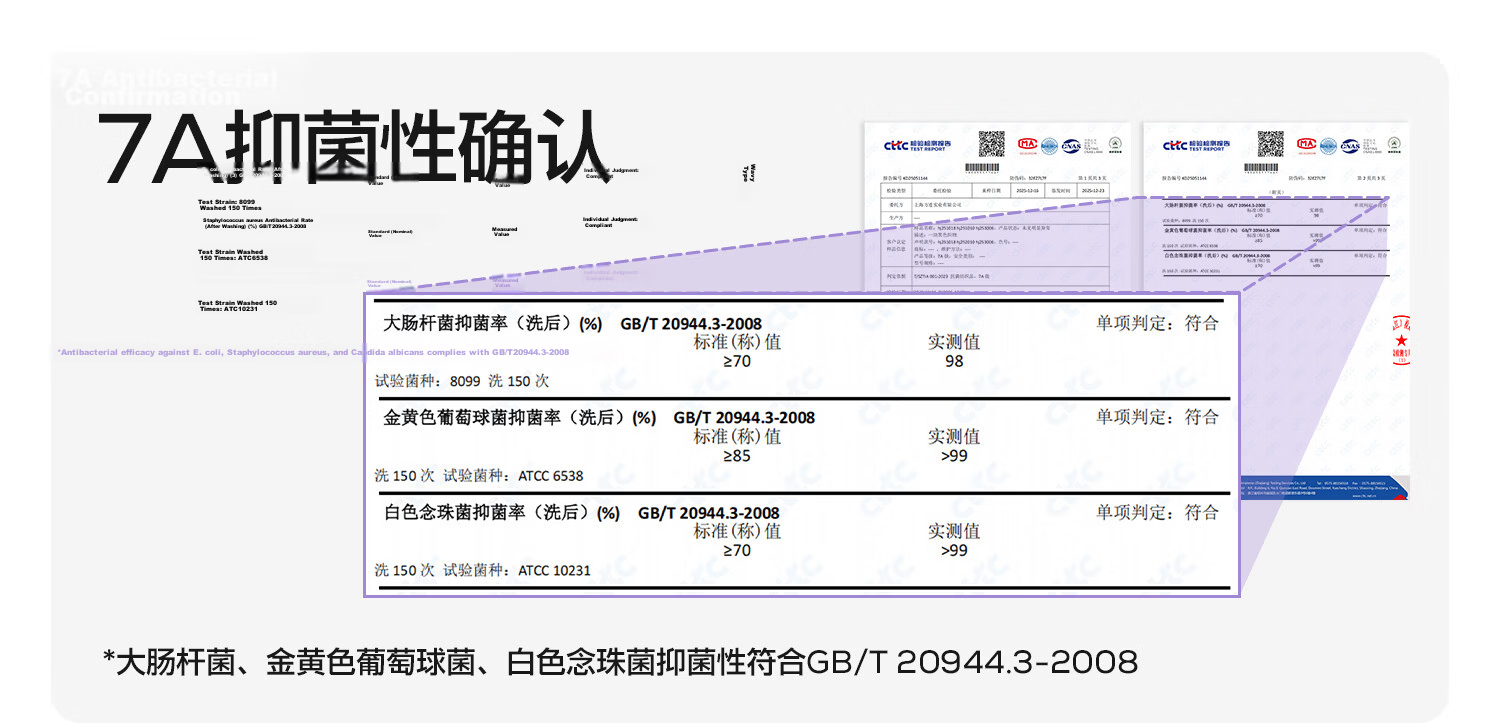Screen dimensions: 1500x723
Task: Click the measured value "98"
Action: 954,361
